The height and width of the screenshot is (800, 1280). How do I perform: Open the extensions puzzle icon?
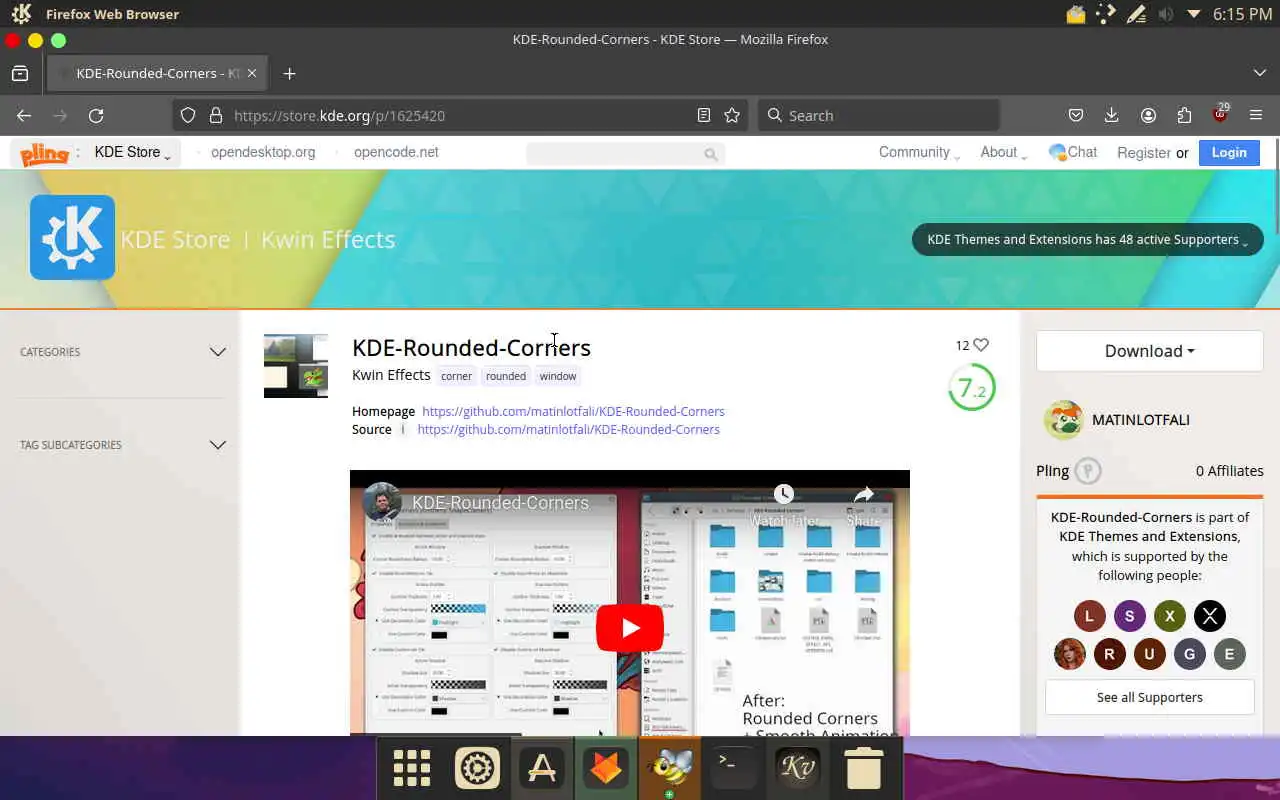point(1184,115)
